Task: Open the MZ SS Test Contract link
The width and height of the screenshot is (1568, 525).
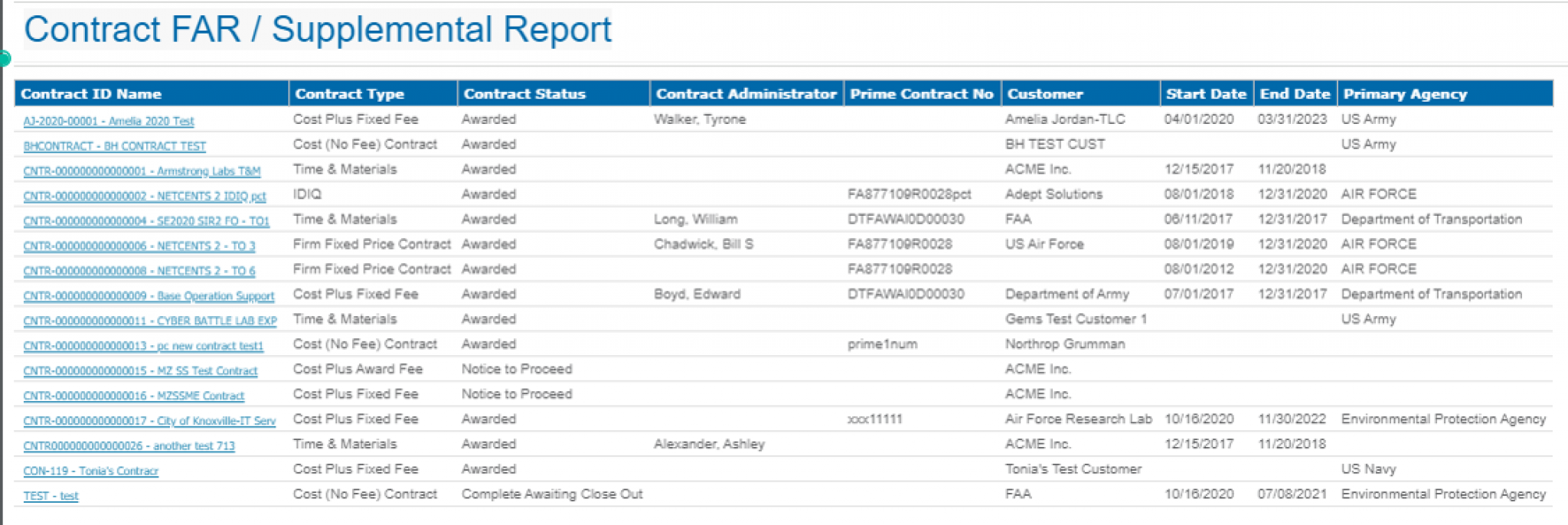Action: pos(140,371)
